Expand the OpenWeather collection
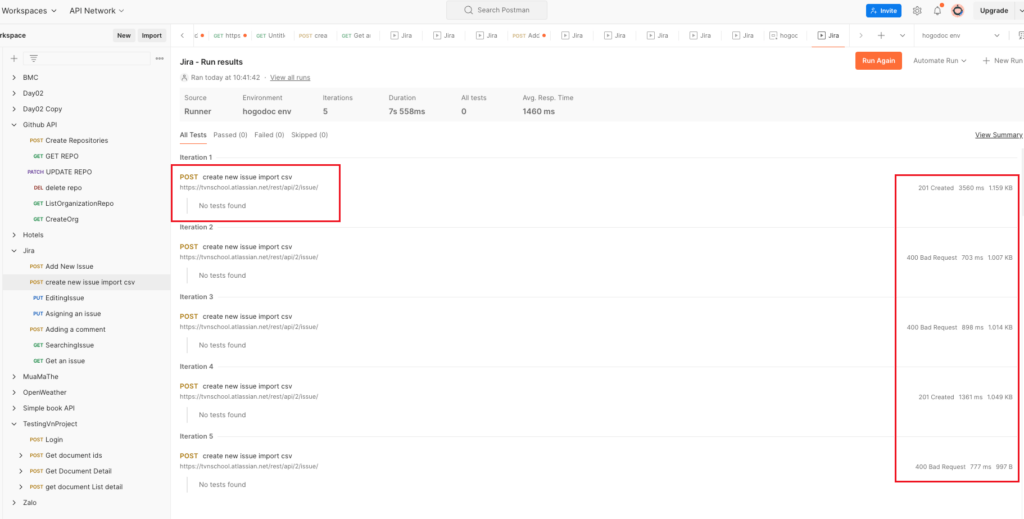The width and height of the screenshot is (1024, 519). tap(14, 392)
